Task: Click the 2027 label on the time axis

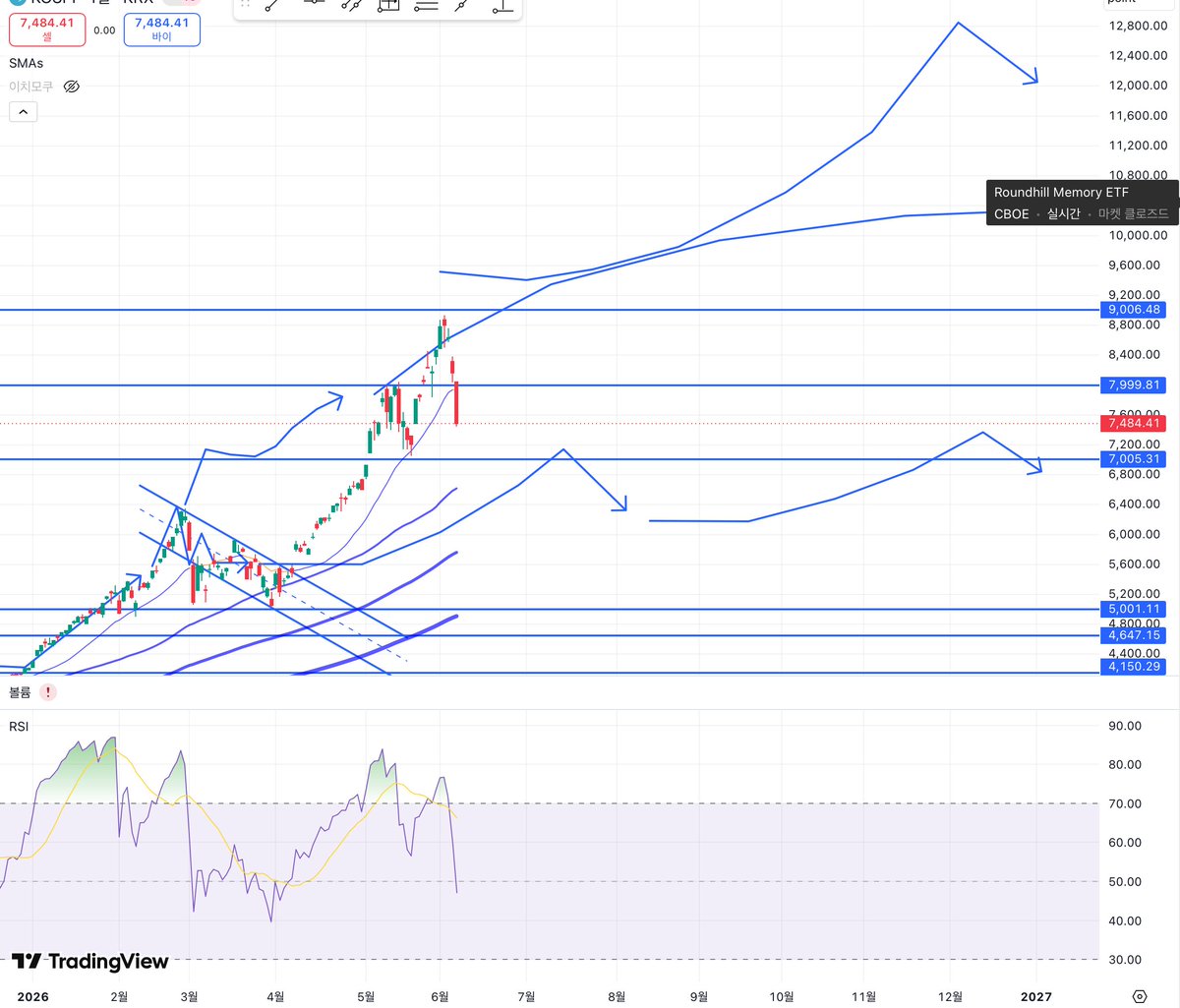Action: [x=1035, y=996]
